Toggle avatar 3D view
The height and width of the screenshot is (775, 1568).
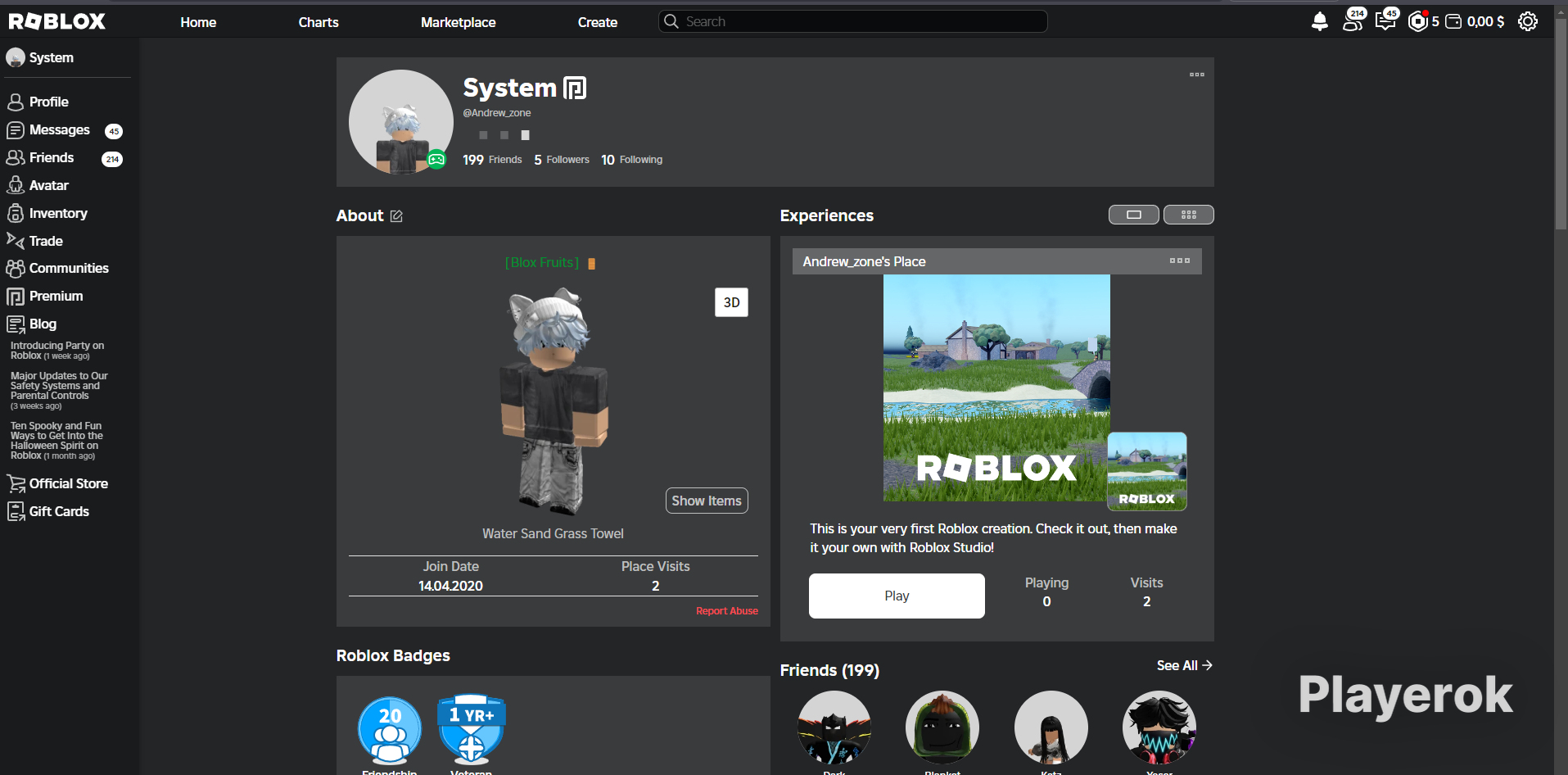(x=731, y=302)
